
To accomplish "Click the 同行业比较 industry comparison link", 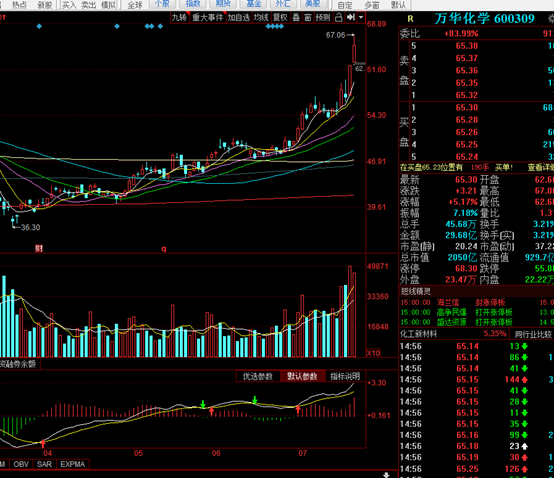I will pyautogui.click(x=533, y=334).
